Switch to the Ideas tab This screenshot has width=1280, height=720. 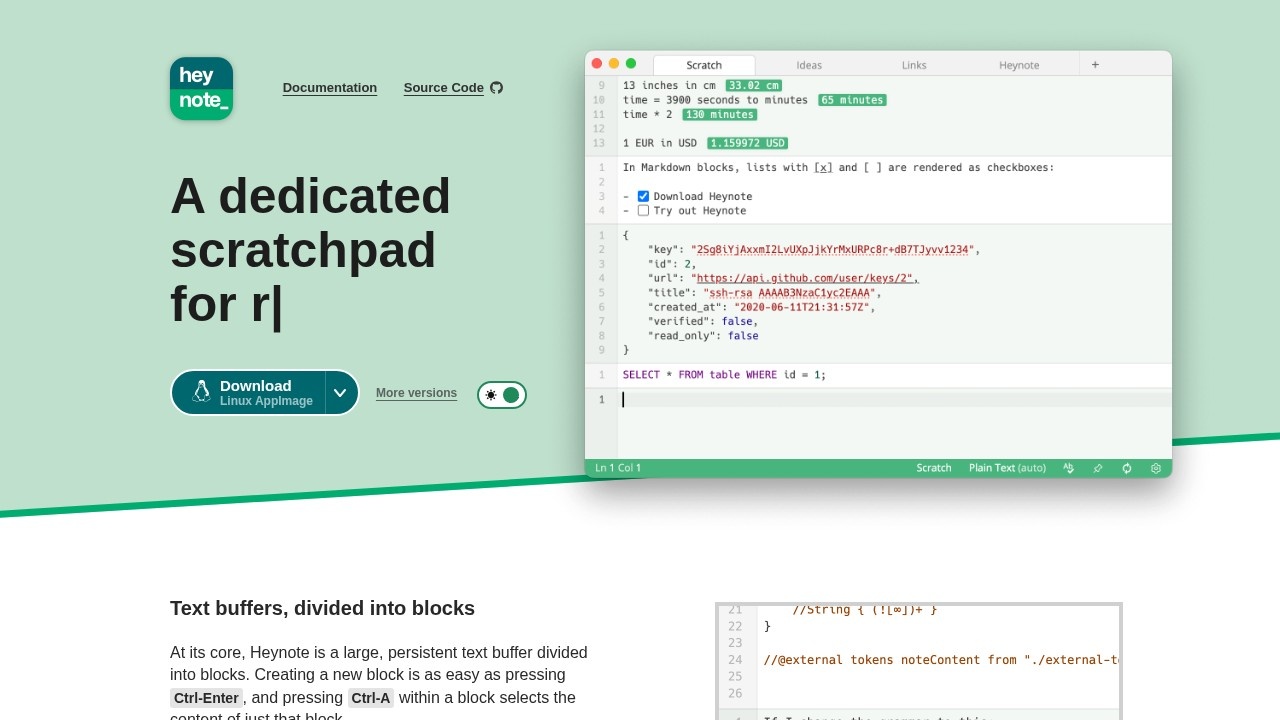pos(809,65)
